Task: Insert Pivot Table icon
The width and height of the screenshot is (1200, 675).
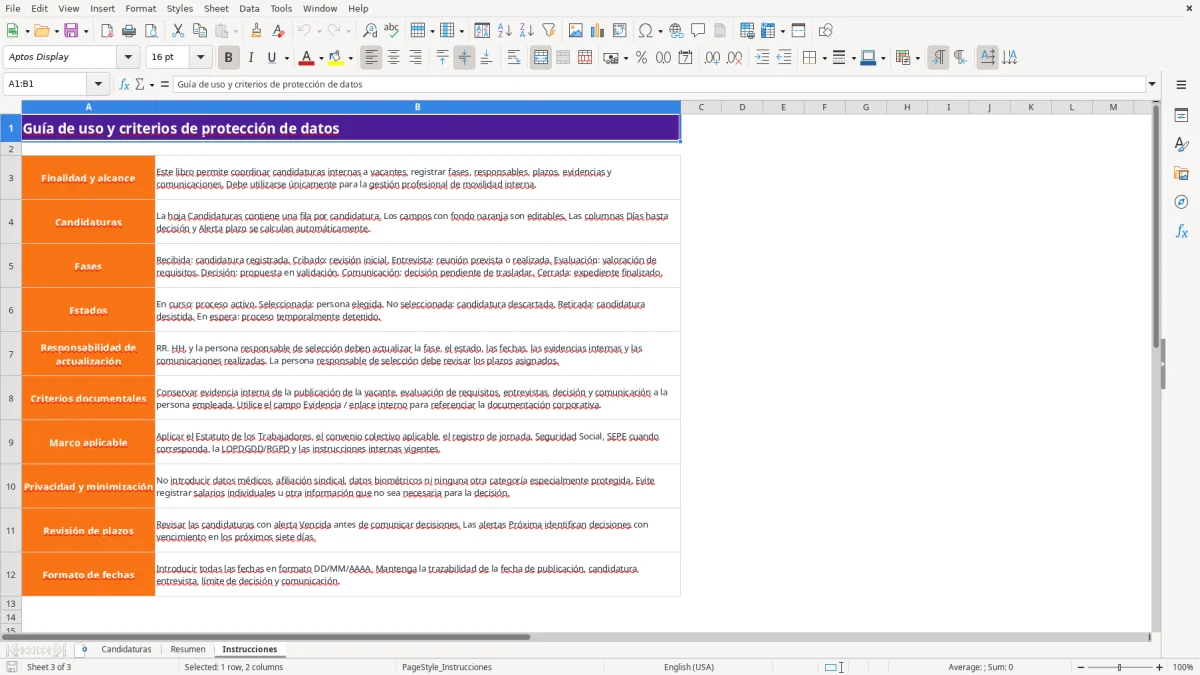Action: tap(619, 31)
